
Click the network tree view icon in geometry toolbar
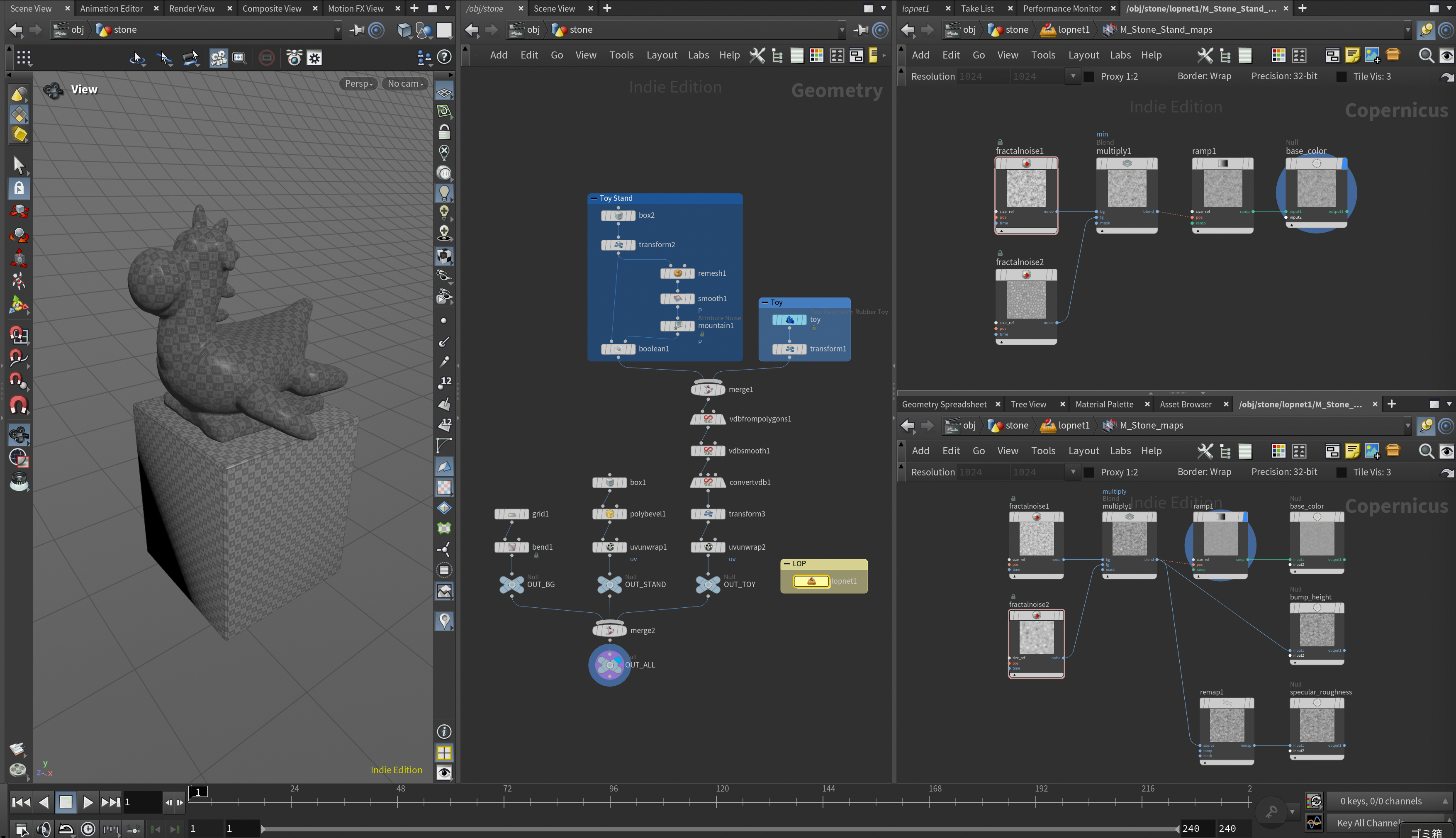(x=777, y=56)
